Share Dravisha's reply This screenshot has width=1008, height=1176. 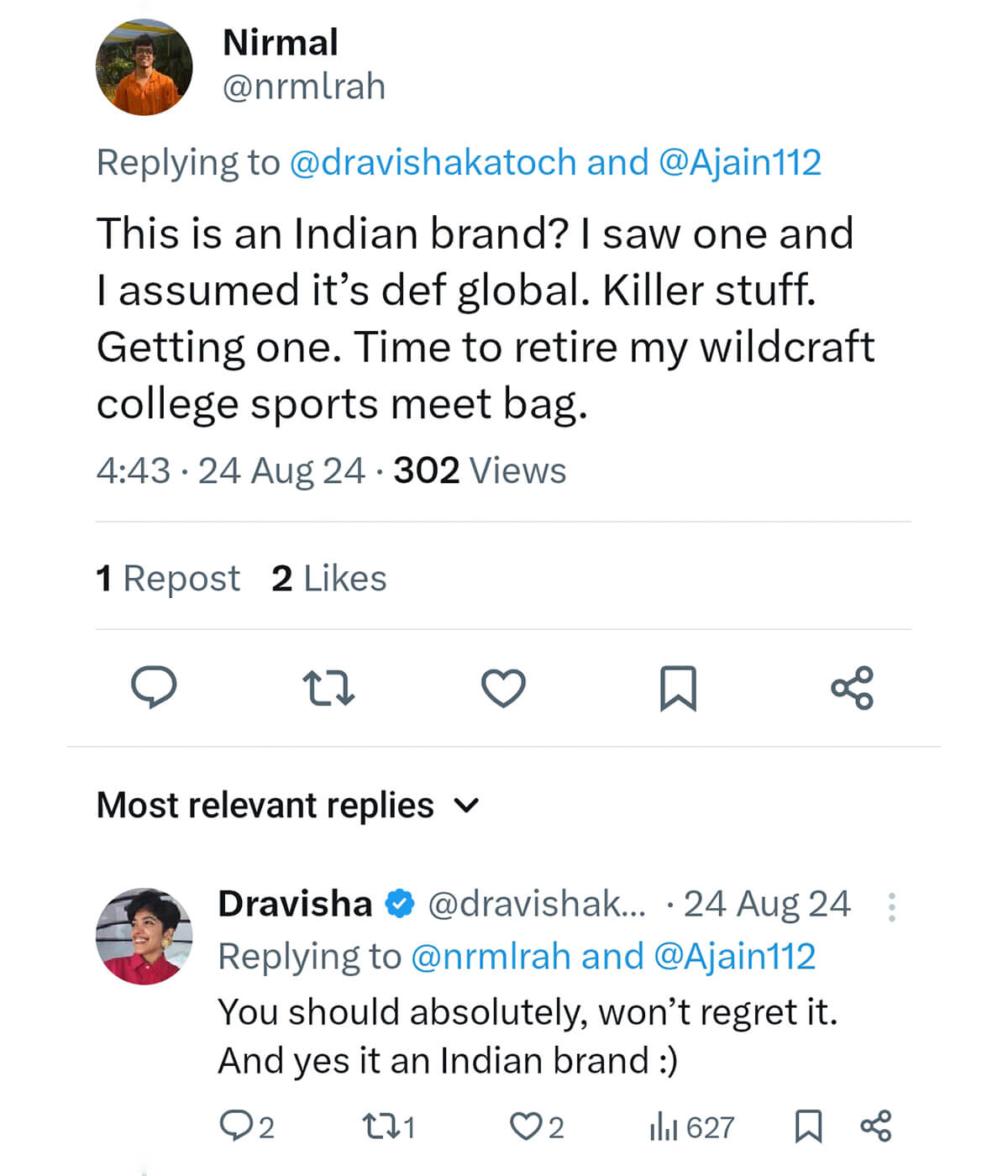click(x=876, y=1126)
